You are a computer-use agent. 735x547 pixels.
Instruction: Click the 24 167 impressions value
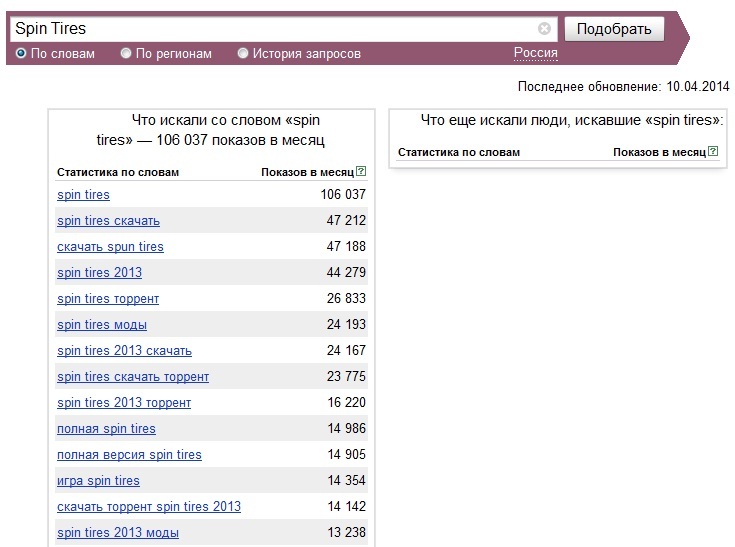346,350
